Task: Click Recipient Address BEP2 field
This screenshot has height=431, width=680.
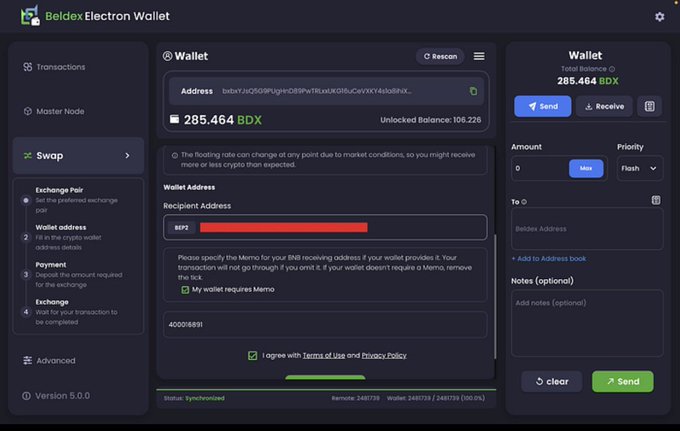Action: tap(325, 227)
